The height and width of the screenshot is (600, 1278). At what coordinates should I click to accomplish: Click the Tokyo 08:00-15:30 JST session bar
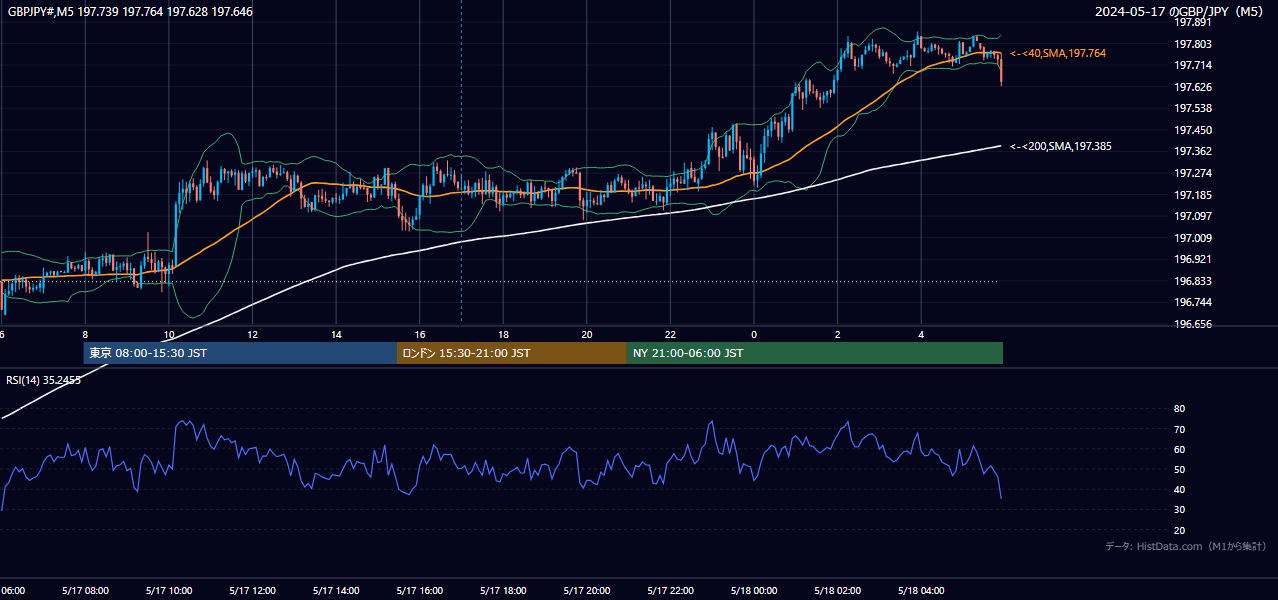pos(240,353)
